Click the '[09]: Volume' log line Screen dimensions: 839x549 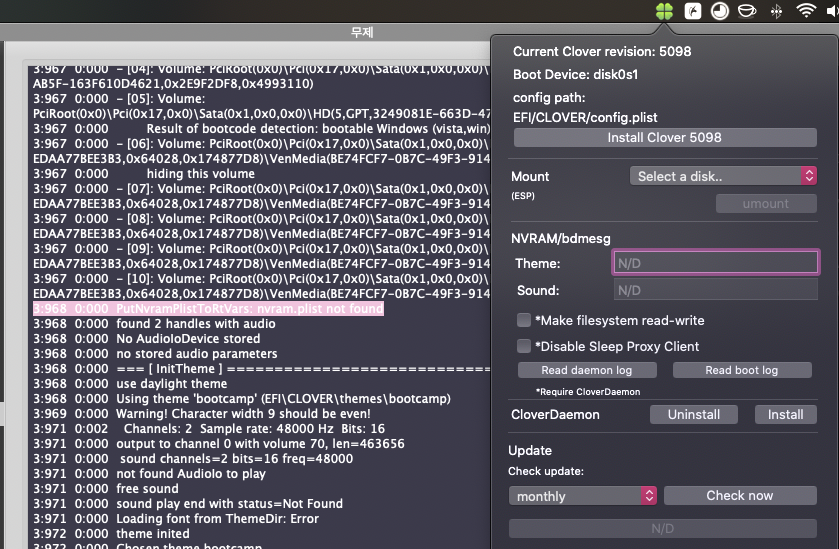tap(261, 249)
